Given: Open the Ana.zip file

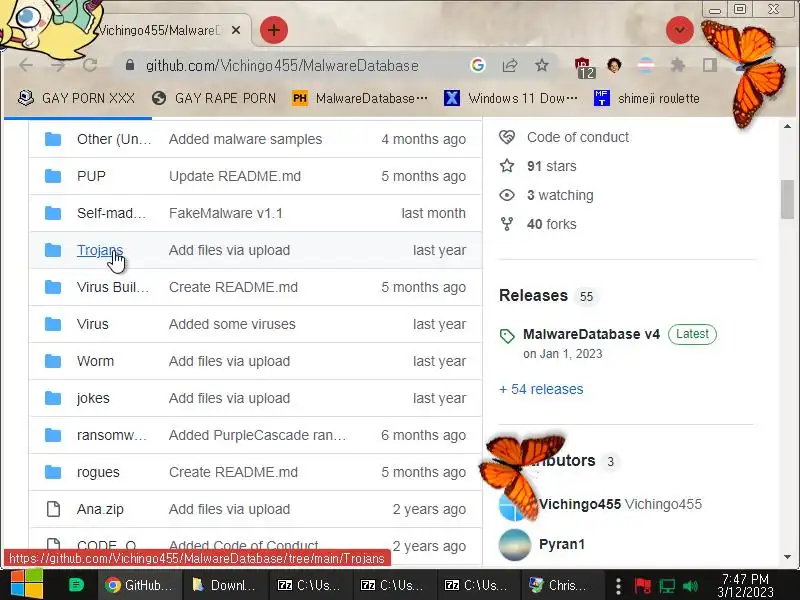Looking at the screenshot, I should [100, 509].
